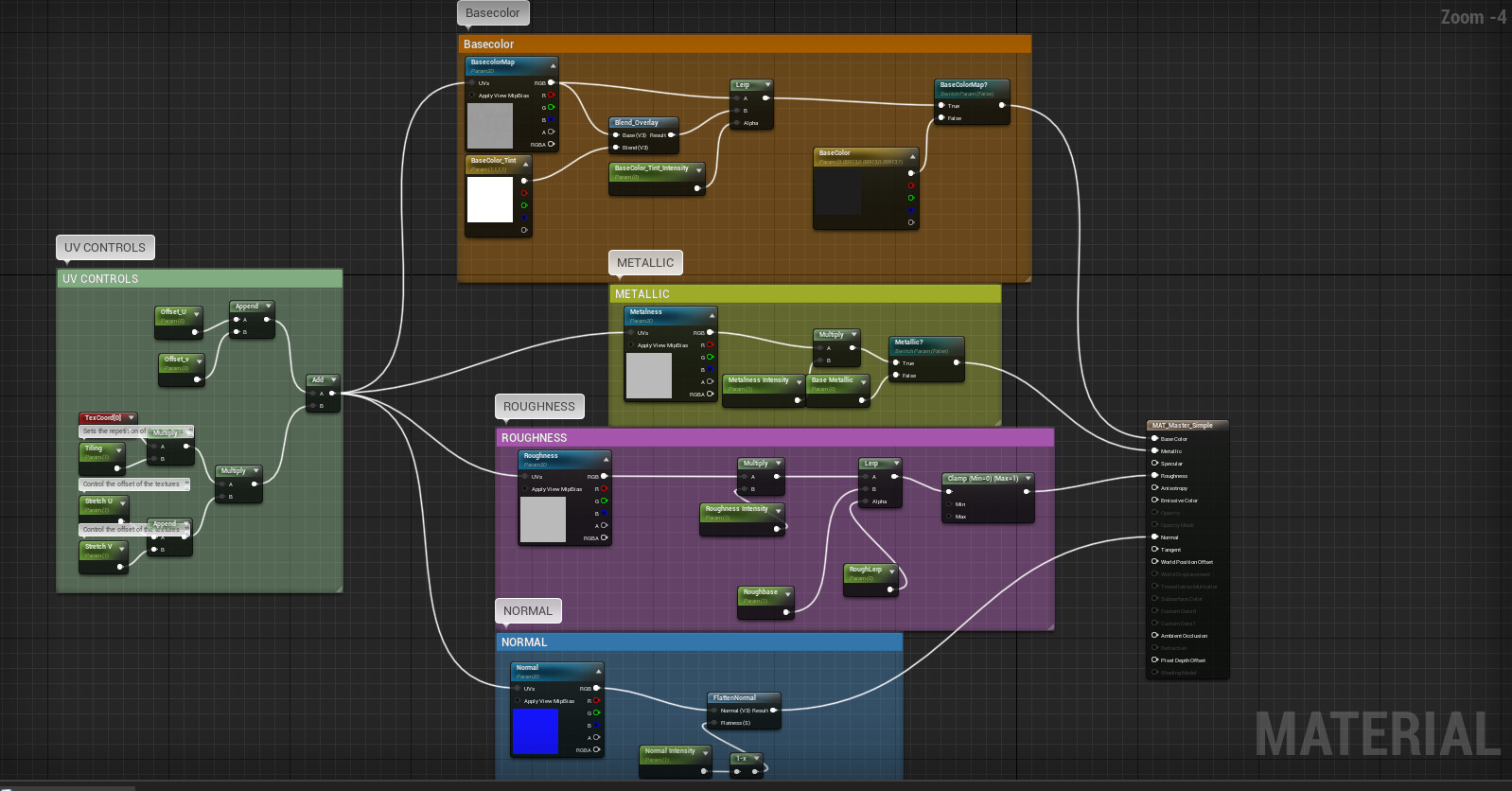Viewport: 1512px width, 791px height.
Task: Click the RGB output pin of BasecolorMap node
Action: [x=551, y=82]
